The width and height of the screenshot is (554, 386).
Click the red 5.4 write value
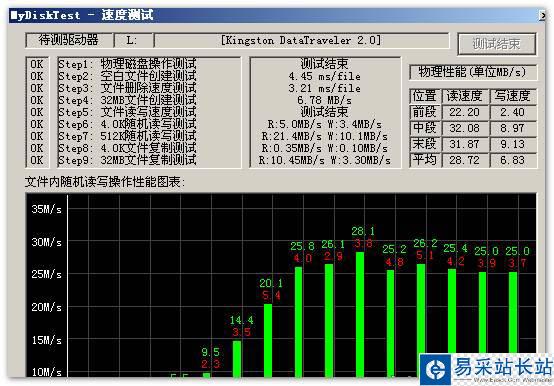[x=271, y=295]
